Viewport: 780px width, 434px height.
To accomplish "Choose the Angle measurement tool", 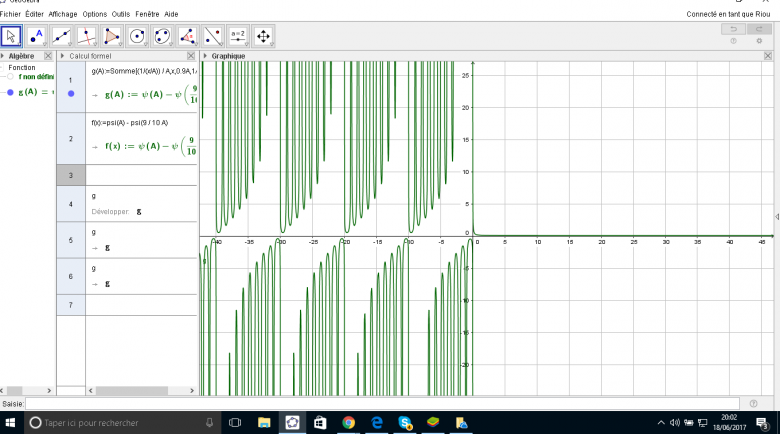I will [x=187, y=37].
